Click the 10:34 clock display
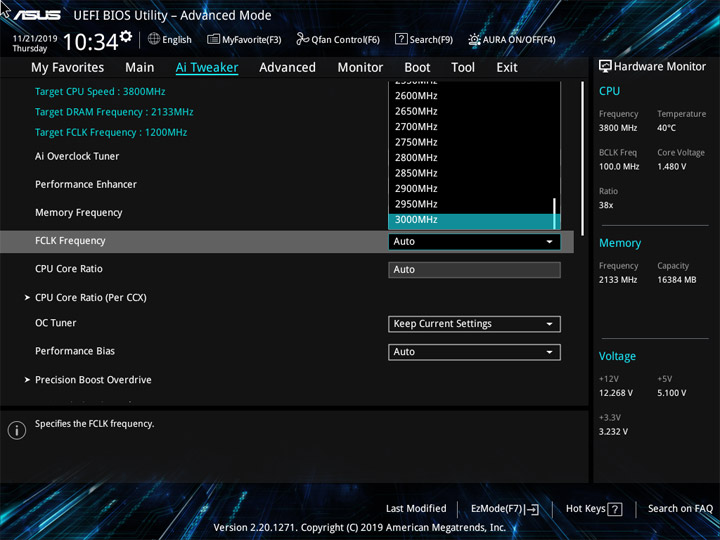The height and width of the screenshot is (540, 720). (90, 42)
